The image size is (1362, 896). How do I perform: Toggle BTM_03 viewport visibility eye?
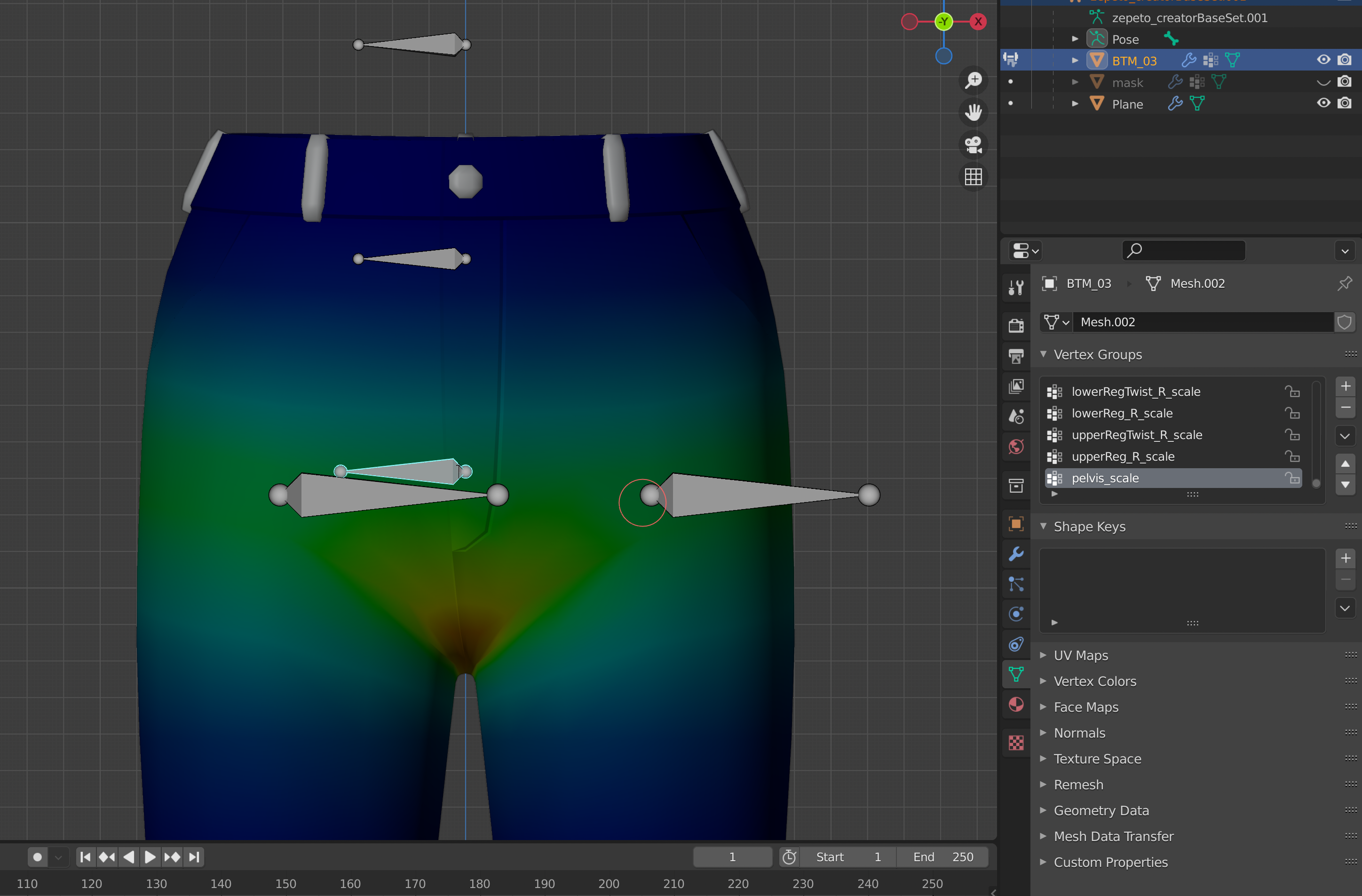1323,60
